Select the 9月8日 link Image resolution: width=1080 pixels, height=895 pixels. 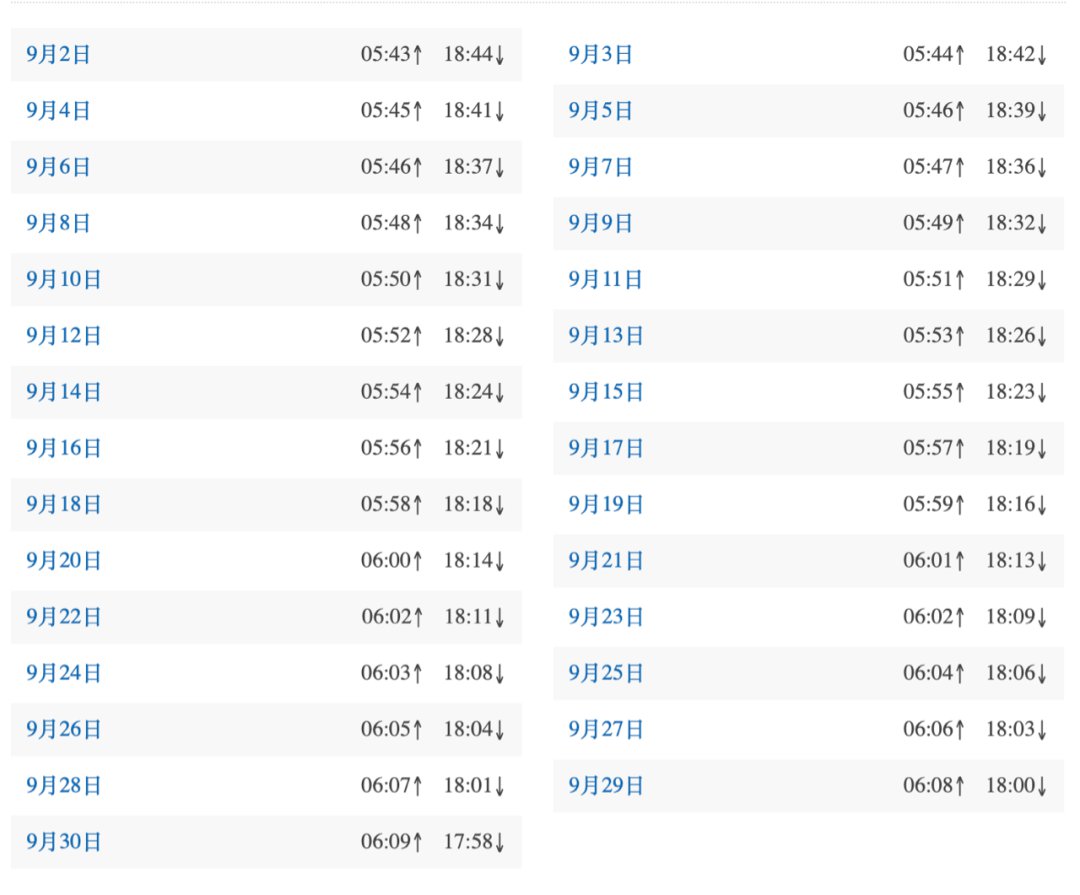coord(58,223)
